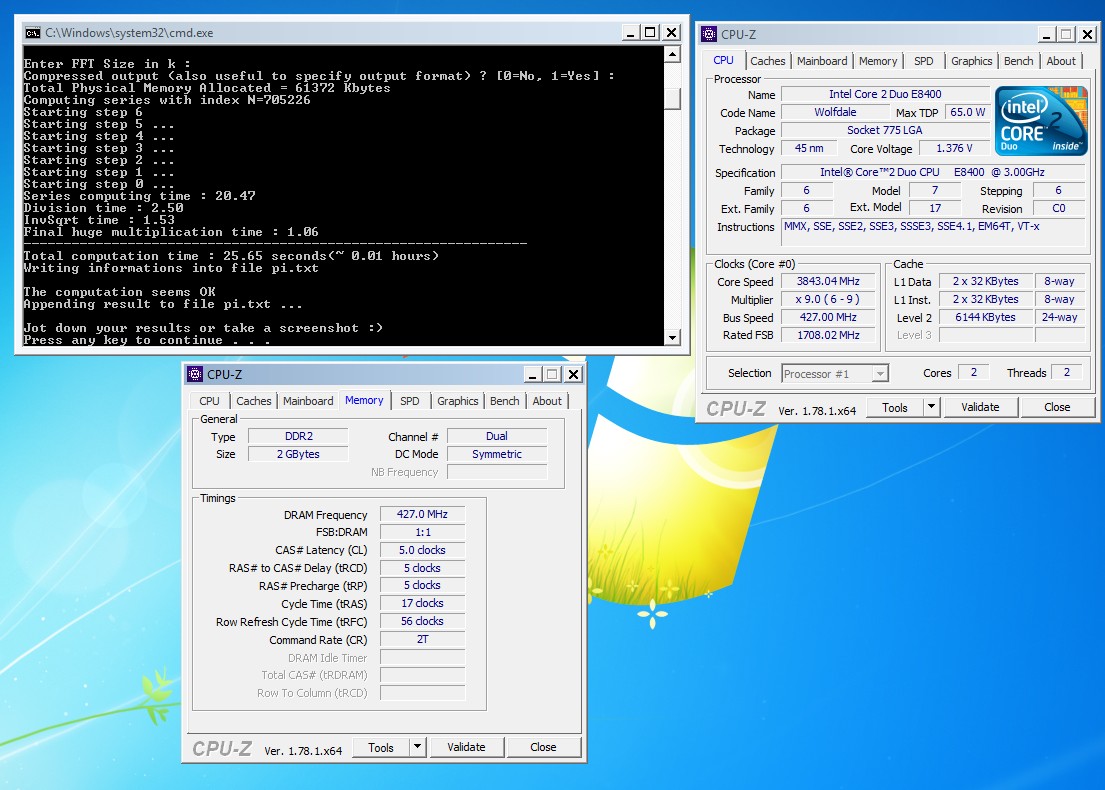This screenshot has height=790, width=1105.
Task: Close the CPU-Z Memory window via X
Action: point(574,374)
